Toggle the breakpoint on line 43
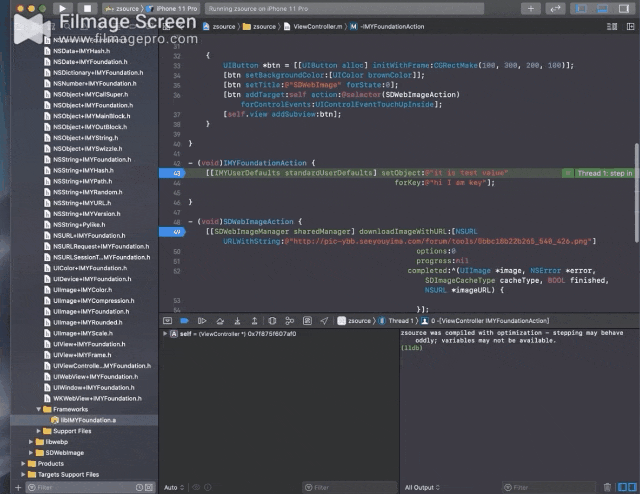 pos(172,173)
